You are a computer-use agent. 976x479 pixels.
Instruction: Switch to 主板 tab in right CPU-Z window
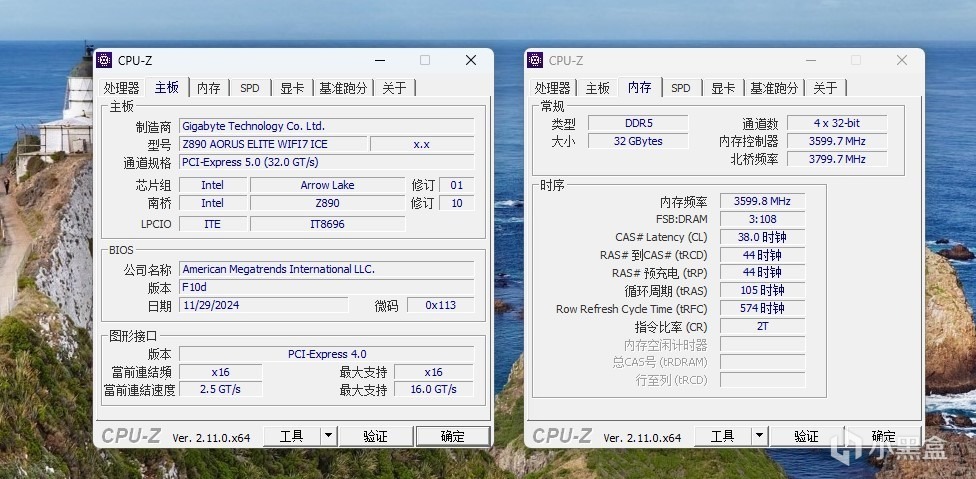coord(598,88)
